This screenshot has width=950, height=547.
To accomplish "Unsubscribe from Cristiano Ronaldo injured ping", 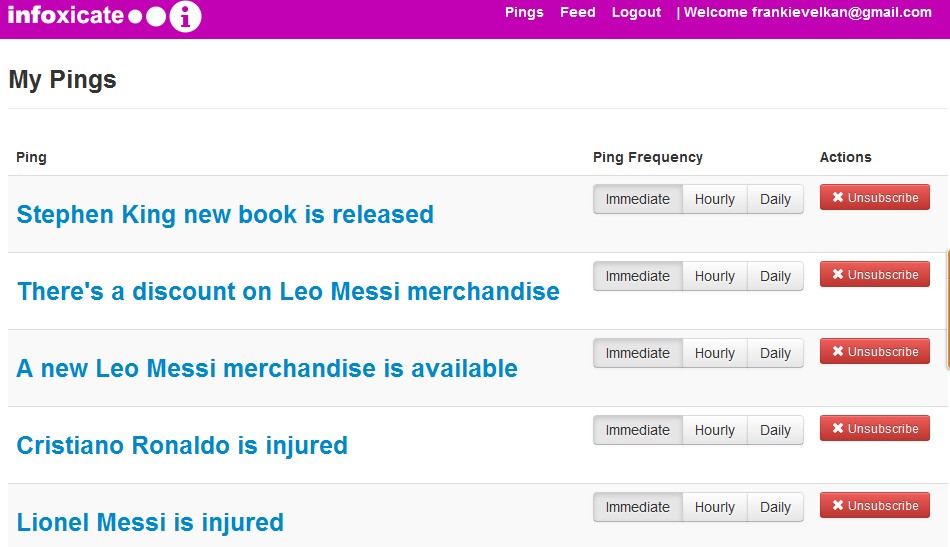I will pyautogui.click(x=875, y=429).
